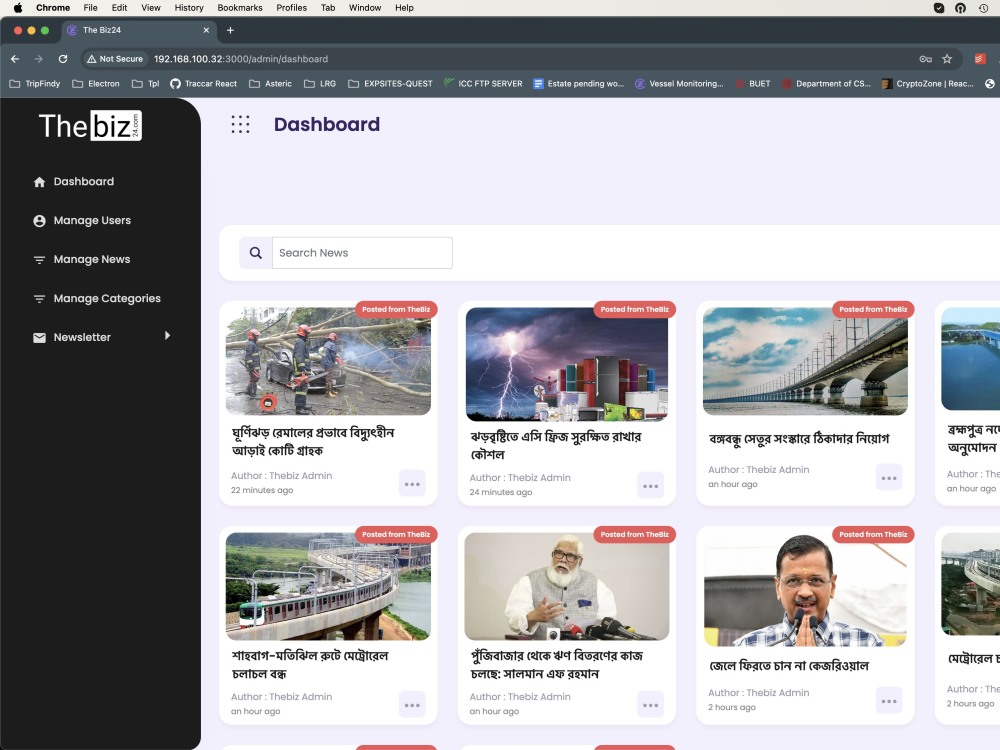This screenshot has width=1000, height=750.
Task: Open the lightning and appliances thumbnail
Action: (x=567, y=364)
